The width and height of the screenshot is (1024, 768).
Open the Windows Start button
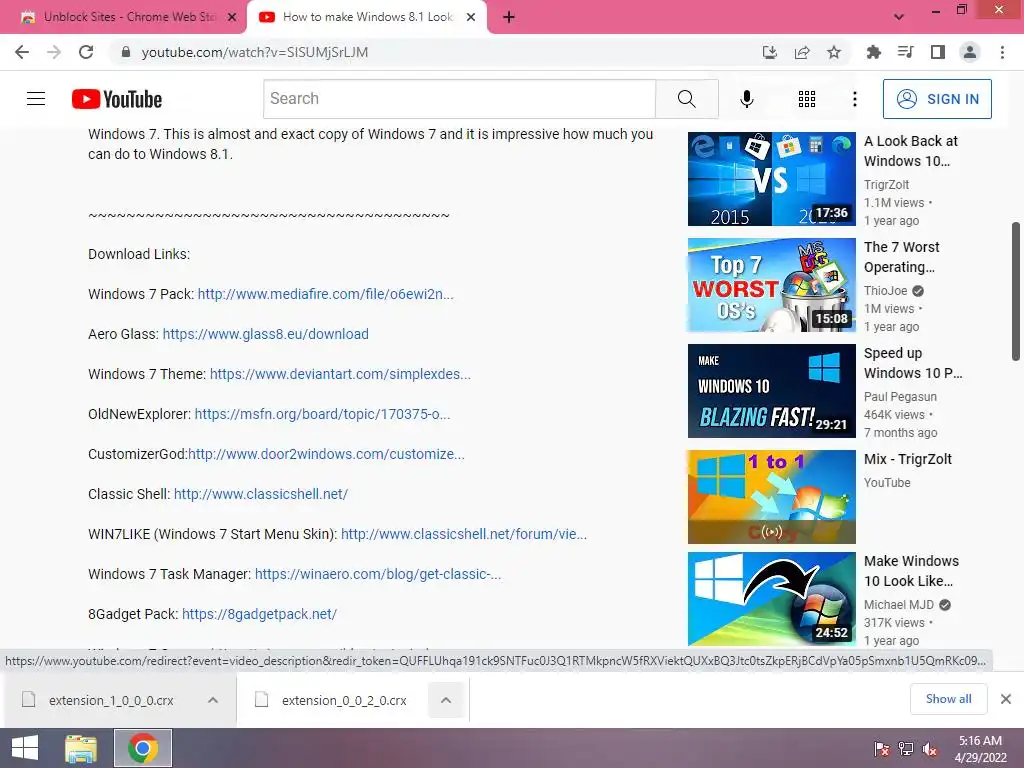pos(25,748)
